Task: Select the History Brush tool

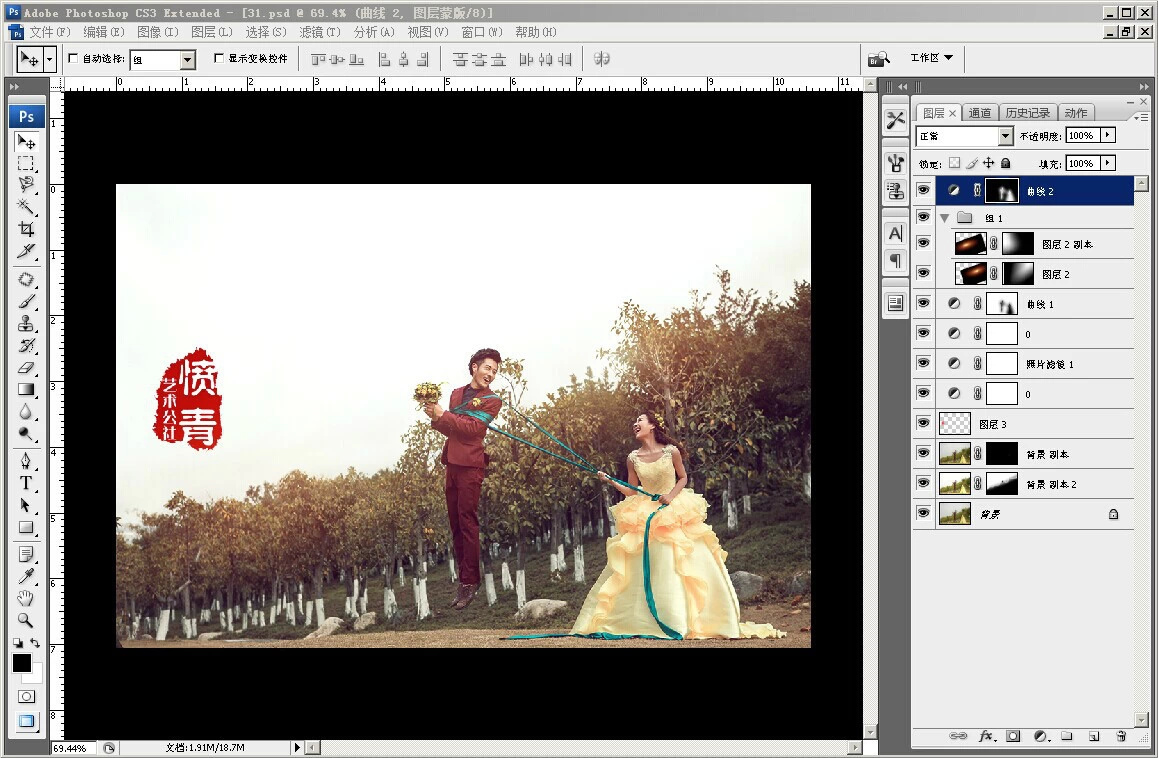Action: pos(26,345)
